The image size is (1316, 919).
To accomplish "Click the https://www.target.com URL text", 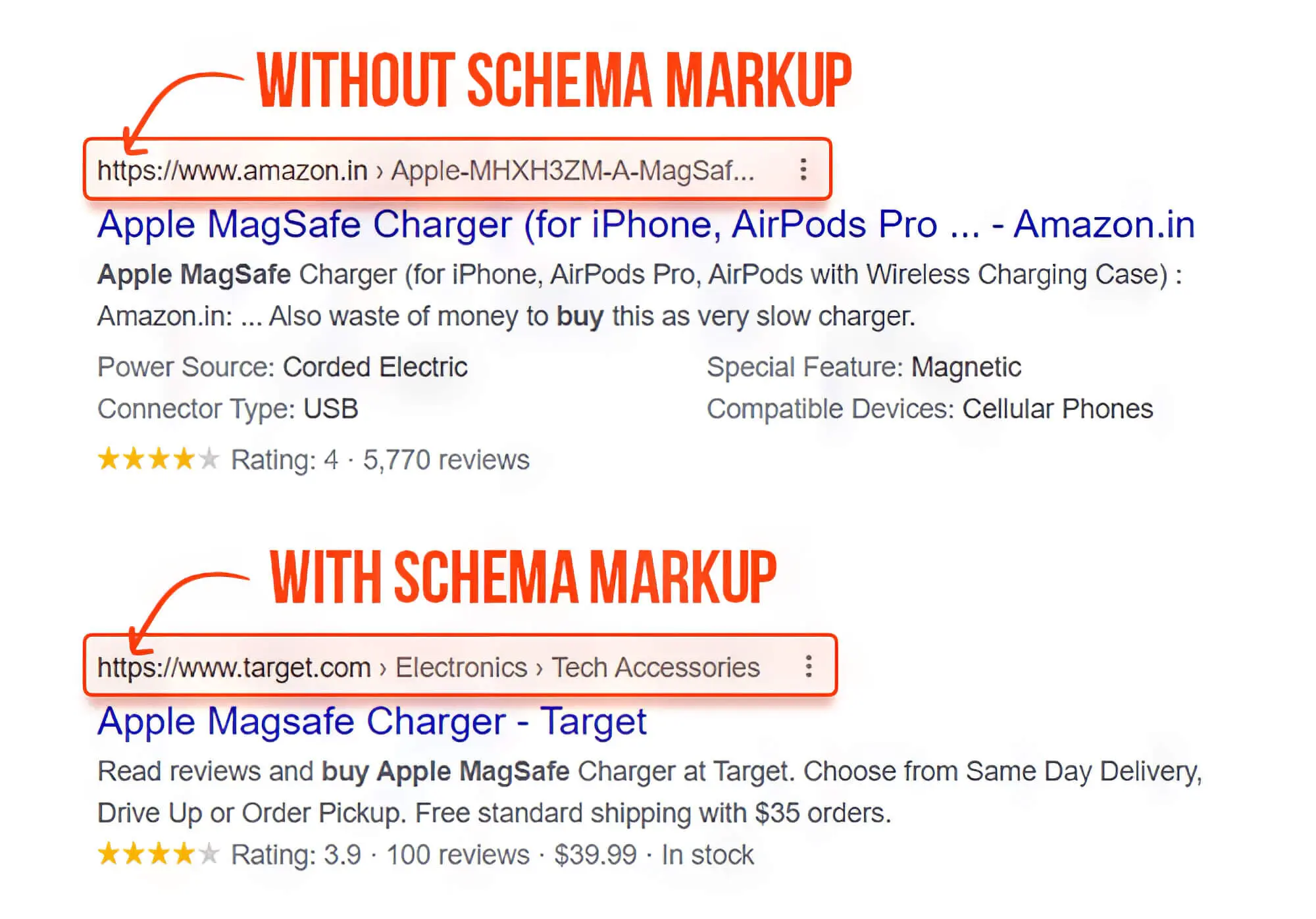I will [x=234, y=667].
